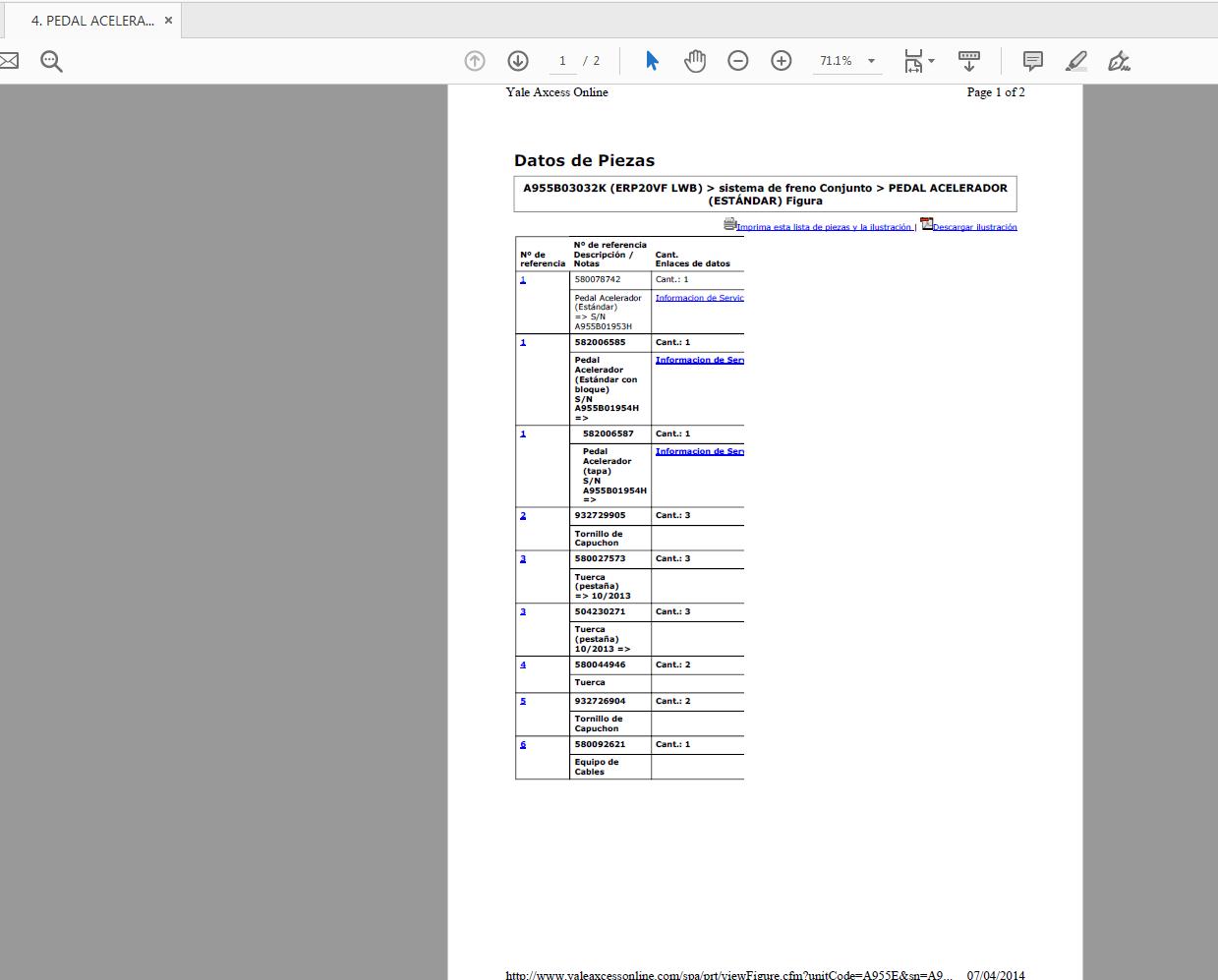Select the Hand pan tool
Screen dimensions: 1218x980
click(695, 61)
